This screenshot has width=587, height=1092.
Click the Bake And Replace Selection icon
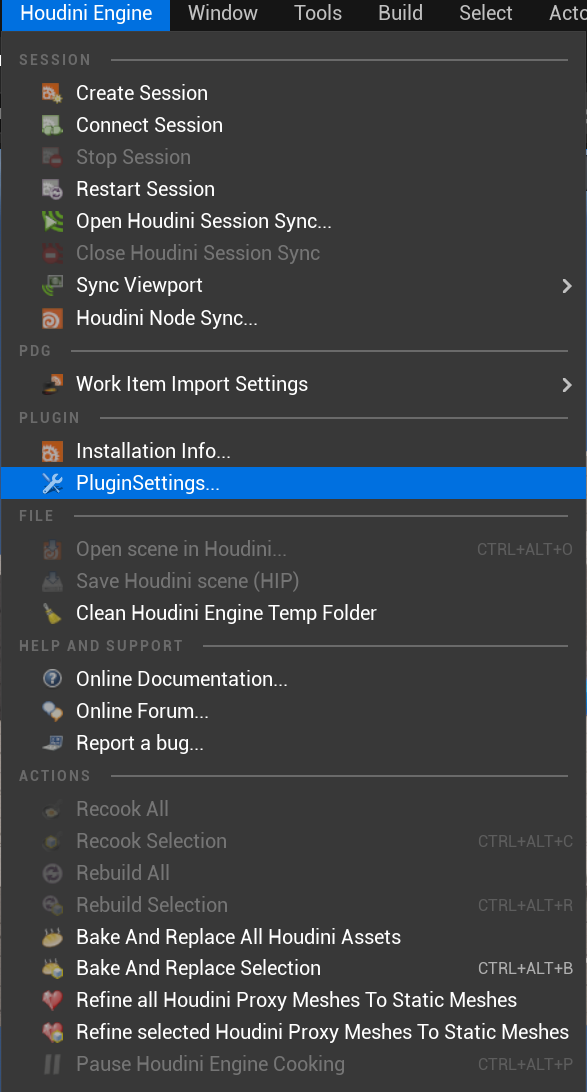tap(53, 968)
